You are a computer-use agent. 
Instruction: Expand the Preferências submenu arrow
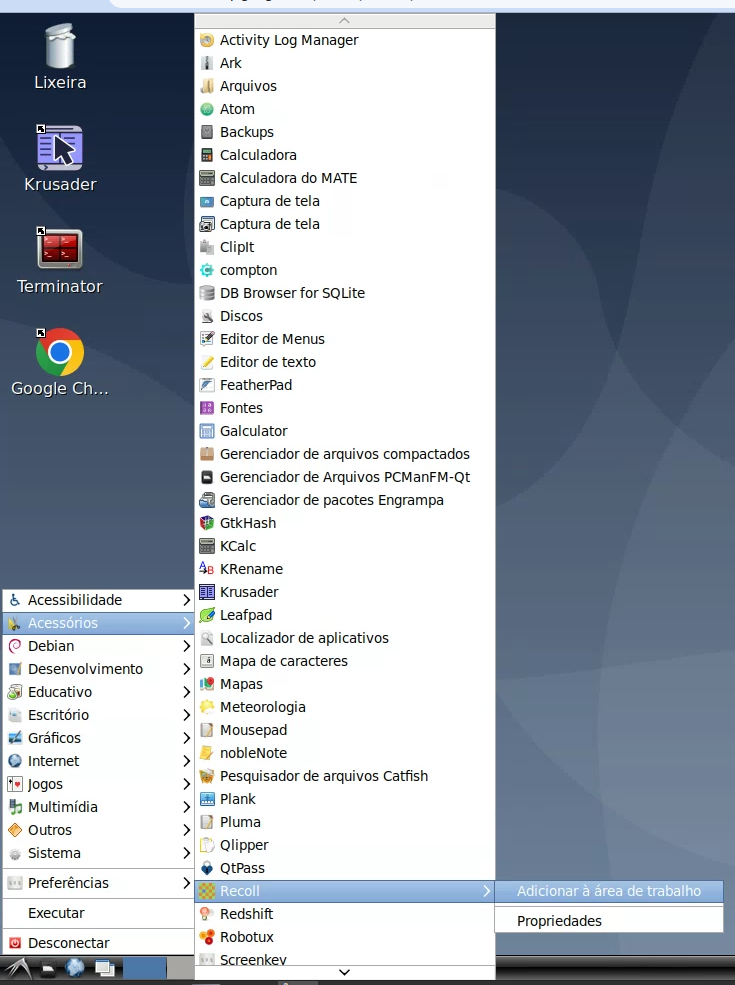(x=186, y=883)
